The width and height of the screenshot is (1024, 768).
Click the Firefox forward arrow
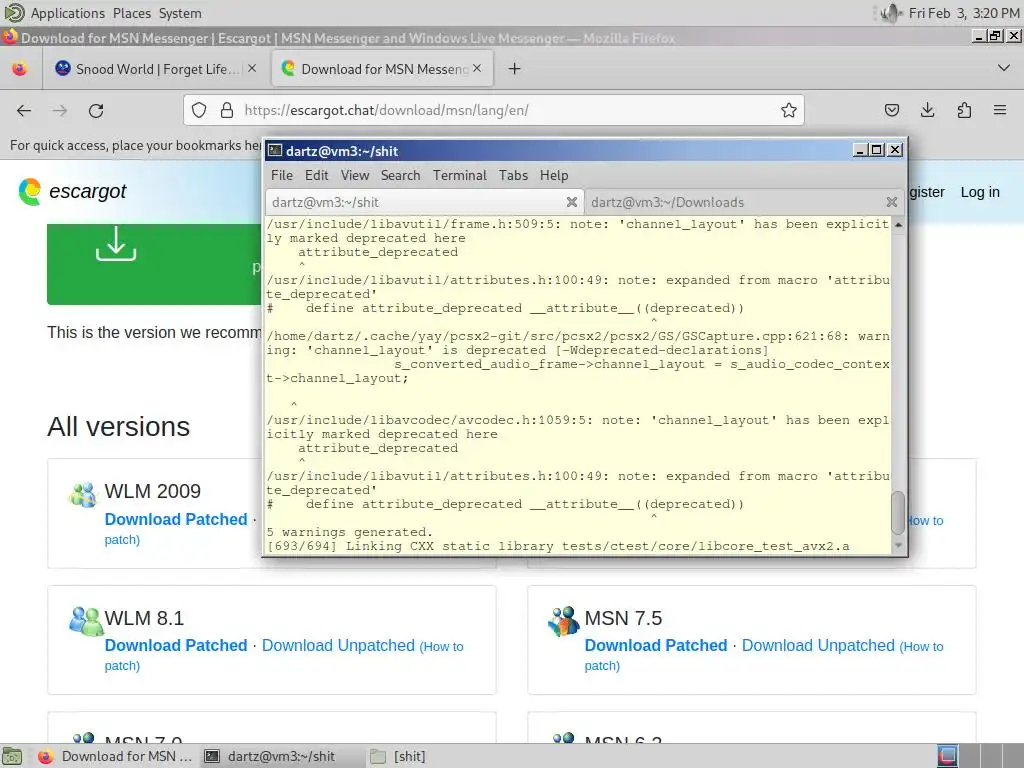coord(60,110)
